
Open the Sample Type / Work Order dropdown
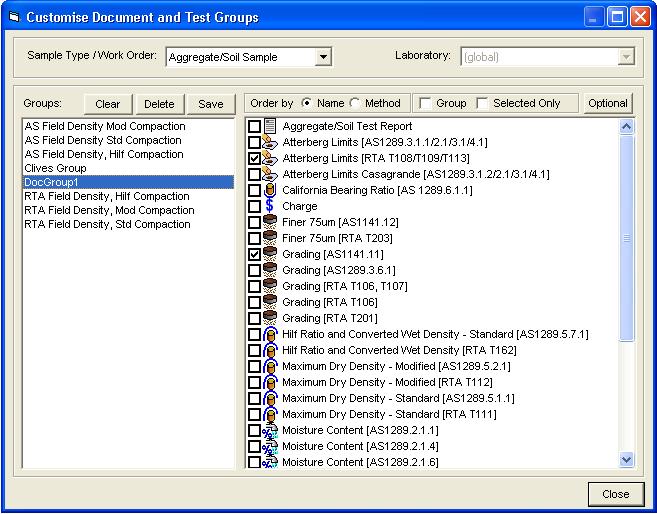click(x=322, y=57)
